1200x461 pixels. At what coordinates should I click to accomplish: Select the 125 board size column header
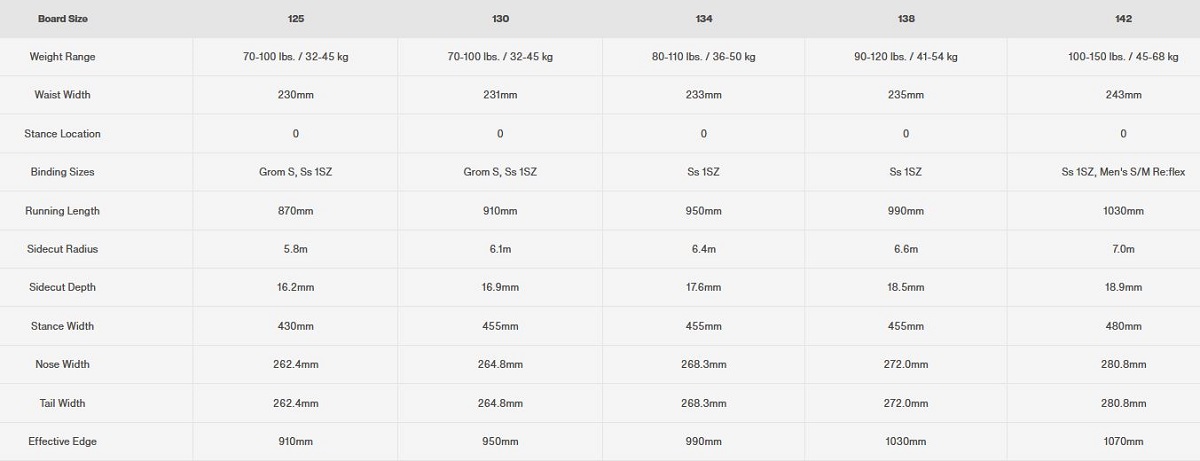click(295, 19)
